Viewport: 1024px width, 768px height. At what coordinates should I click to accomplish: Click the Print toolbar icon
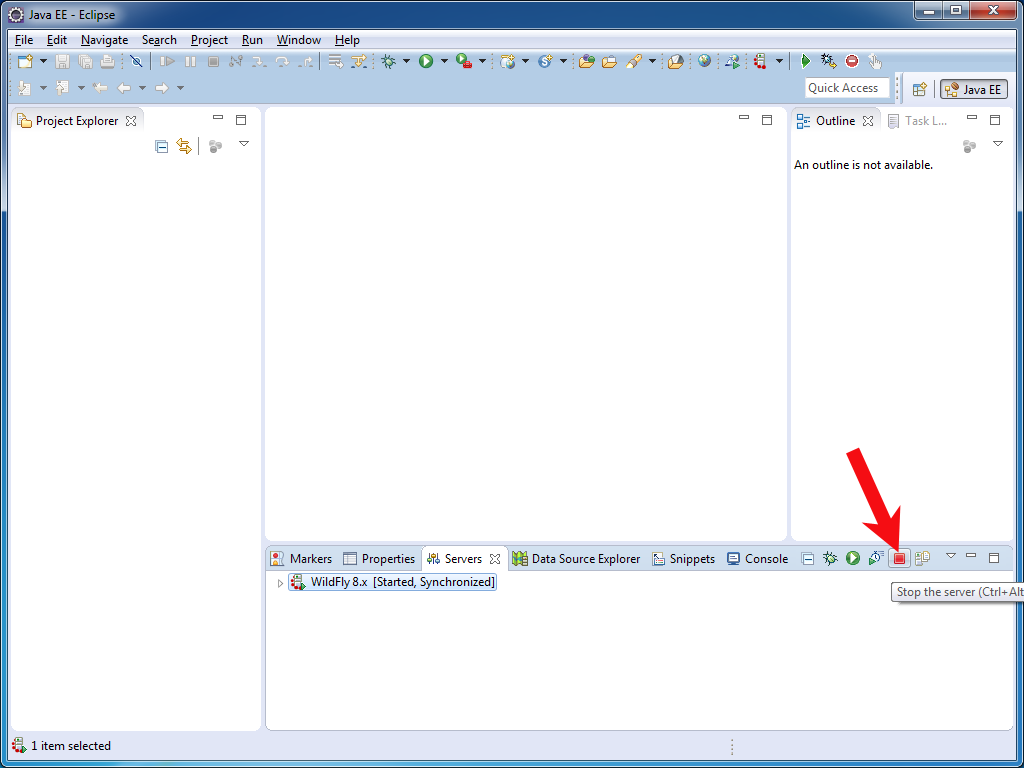(108, 61)
